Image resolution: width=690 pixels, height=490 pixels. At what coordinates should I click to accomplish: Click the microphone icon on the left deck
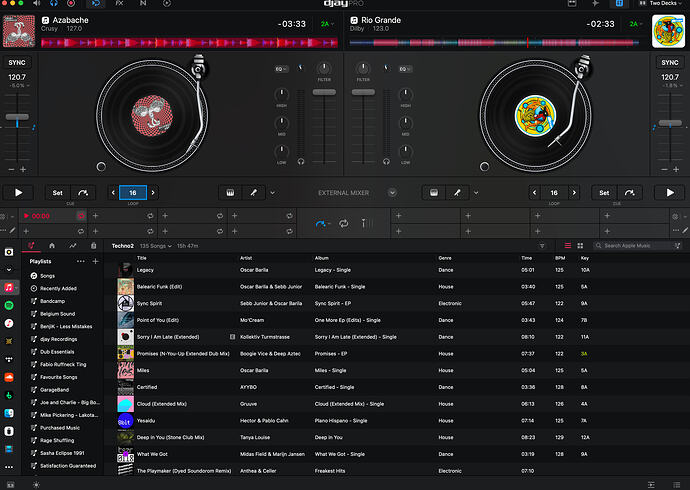(253, 193)
